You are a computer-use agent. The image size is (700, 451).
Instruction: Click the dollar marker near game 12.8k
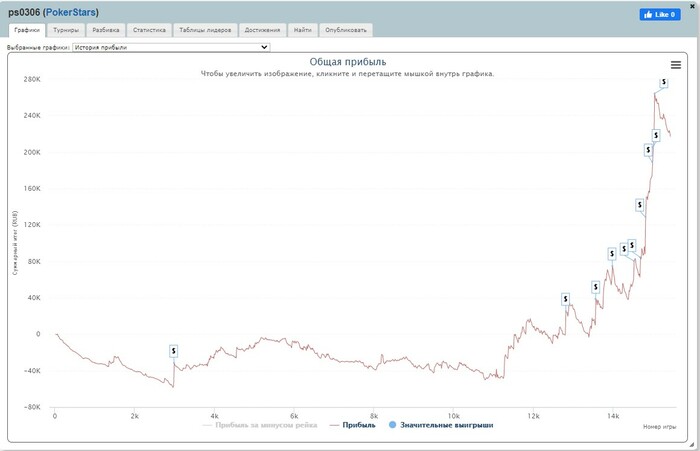(x=566, y=299)
